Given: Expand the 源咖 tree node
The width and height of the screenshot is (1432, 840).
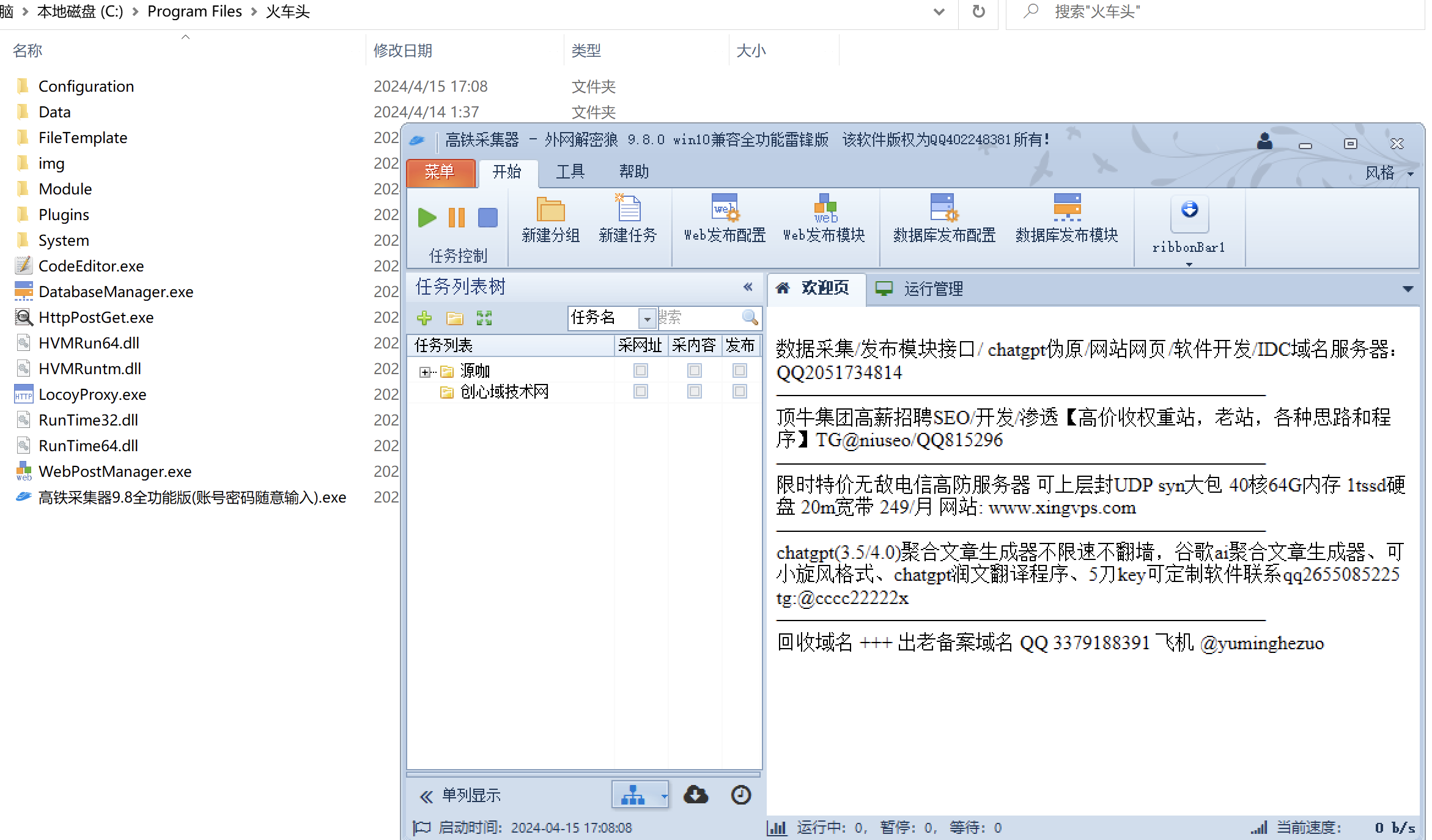Looking at the screenshot, I should click(424, 372).
